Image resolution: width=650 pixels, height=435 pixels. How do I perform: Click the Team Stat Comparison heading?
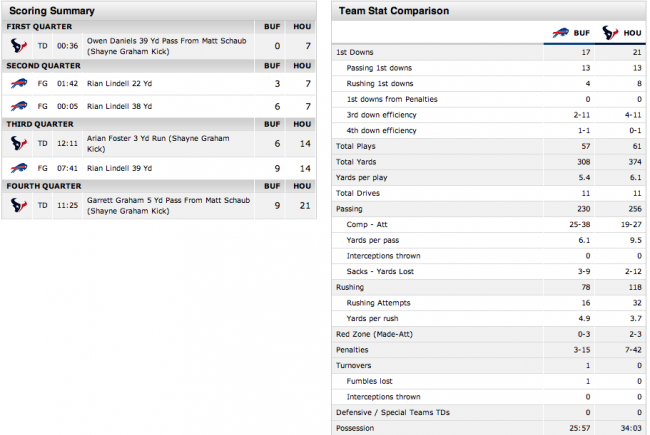[394, 11]
